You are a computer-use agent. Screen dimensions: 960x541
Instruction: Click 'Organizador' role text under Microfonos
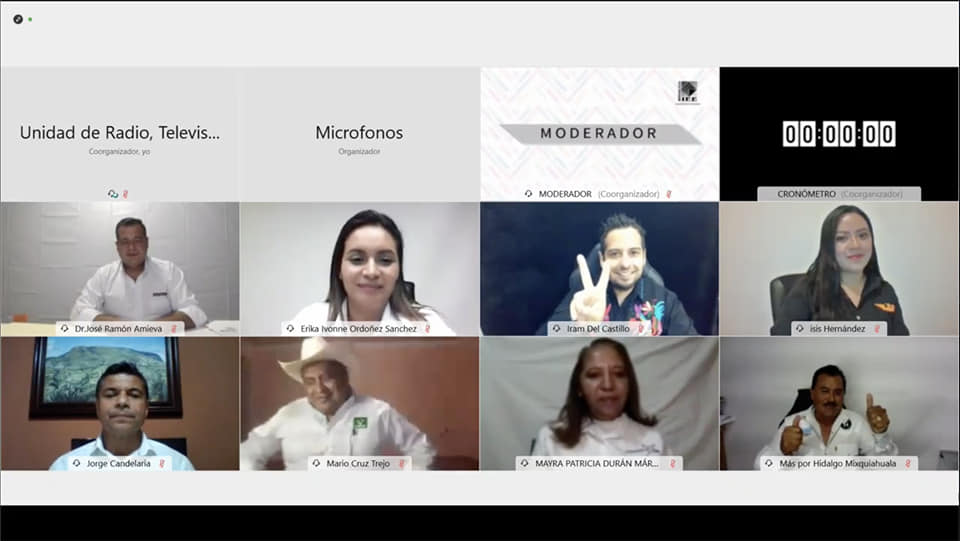click(359, 151)
